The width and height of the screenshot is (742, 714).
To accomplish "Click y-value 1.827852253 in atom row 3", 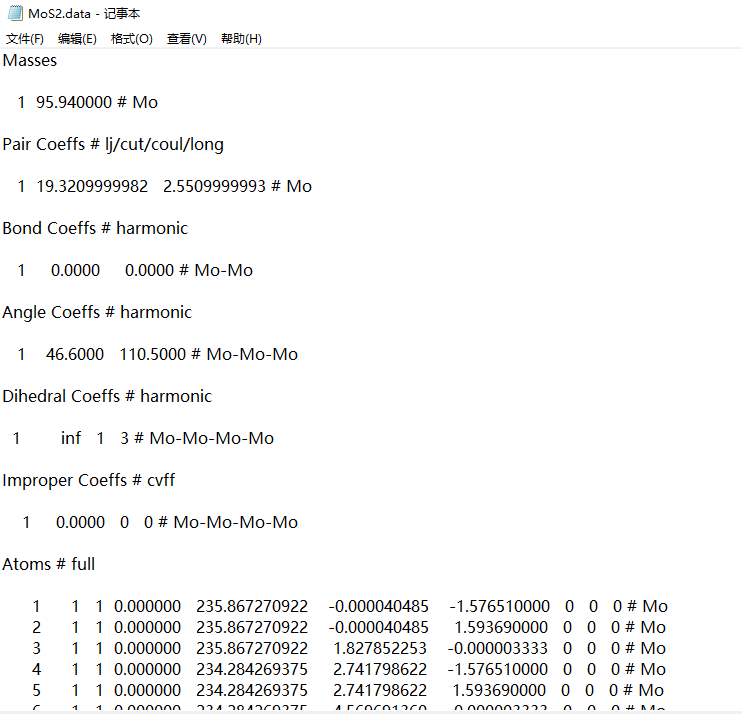I will [380, 648].
